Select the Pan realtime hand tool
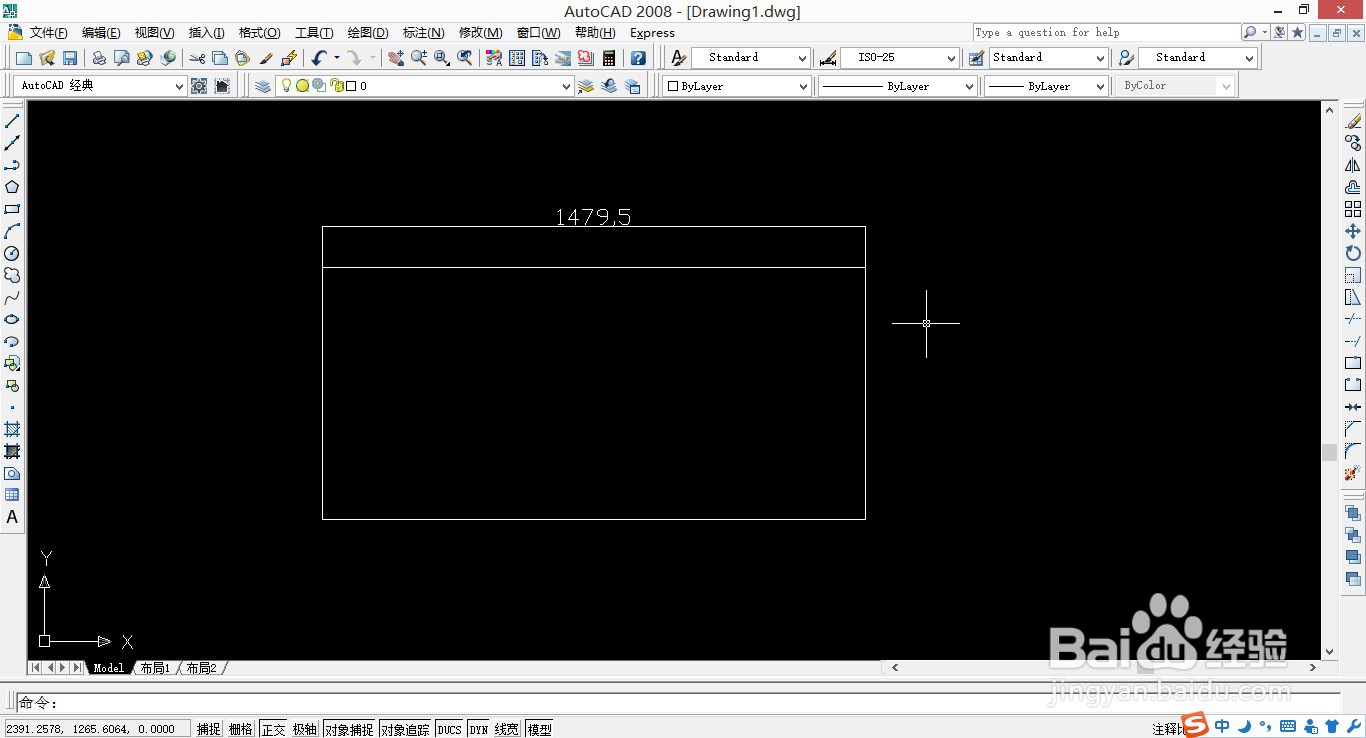 coord(396,58)
